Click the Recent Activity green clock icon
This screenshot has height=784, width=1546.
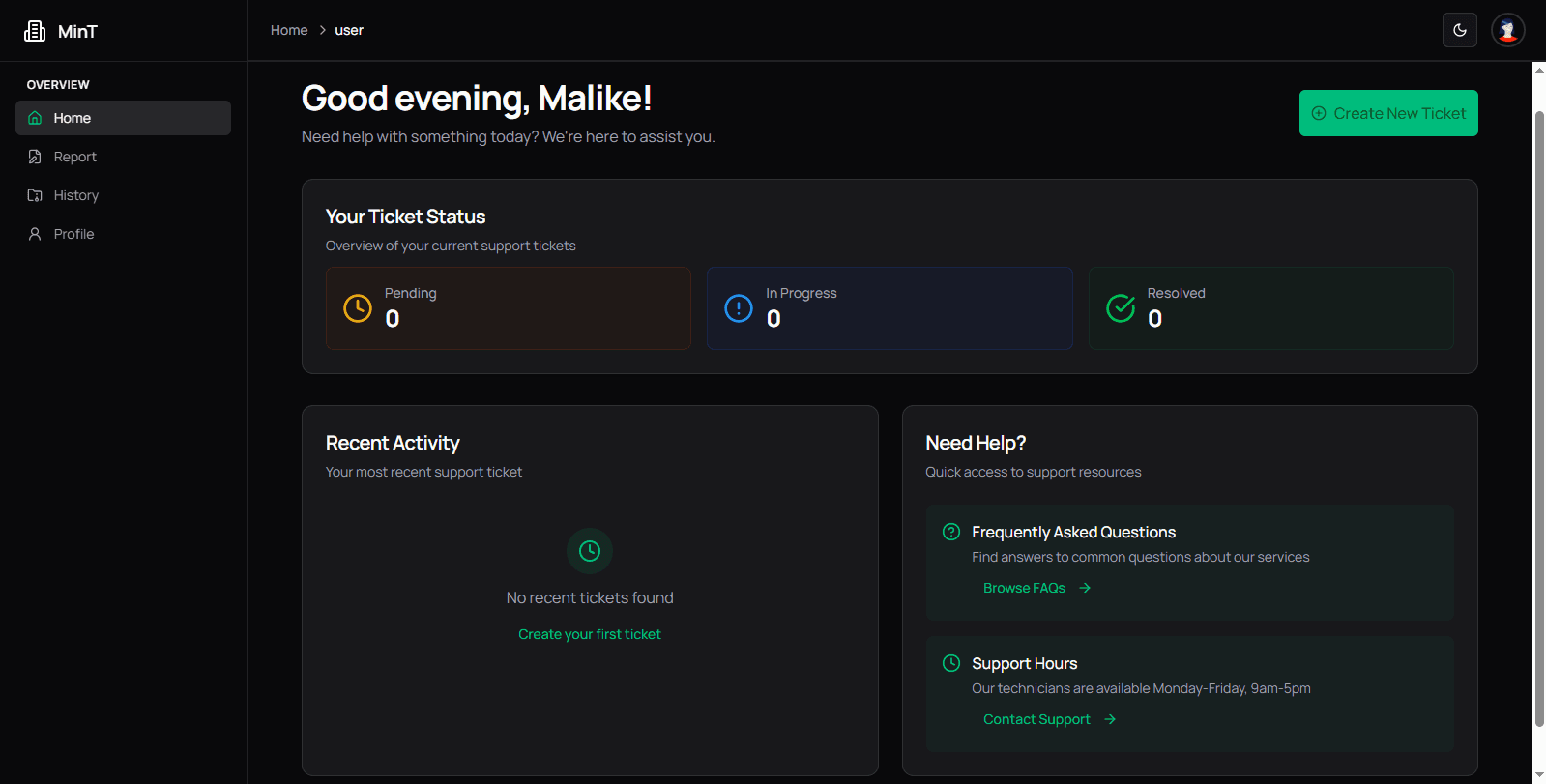click(x=590, y=551)
